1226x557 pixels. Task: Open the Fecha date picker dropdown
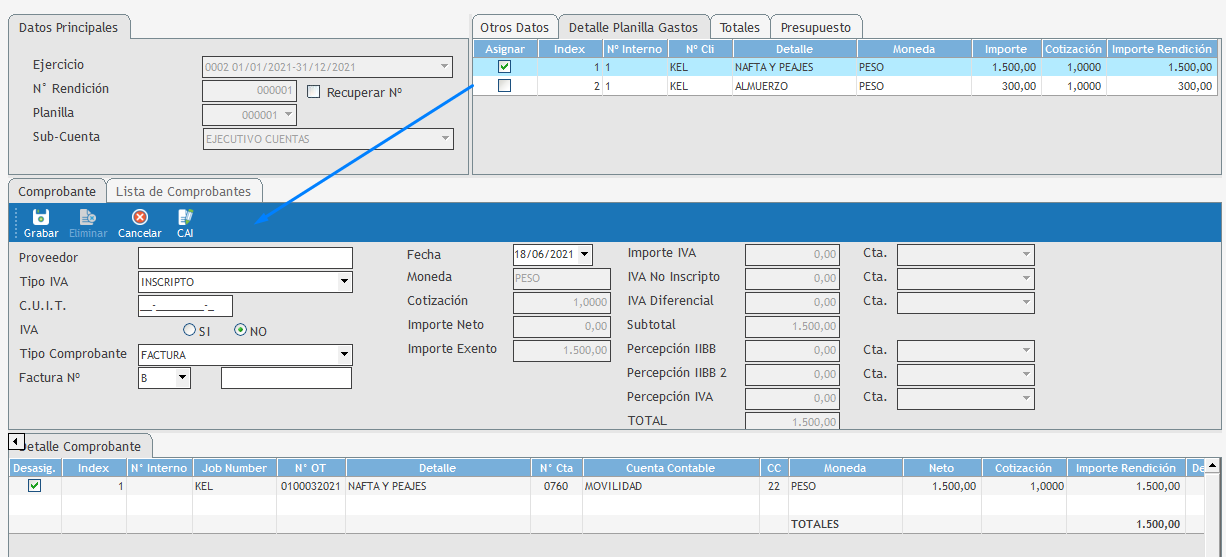584,255
